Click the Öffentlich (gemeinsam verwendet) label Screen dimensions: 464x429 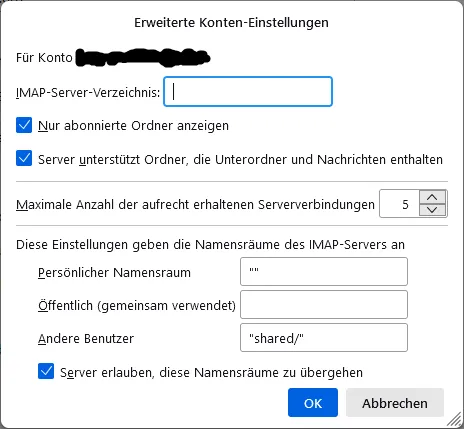[137, 305]
